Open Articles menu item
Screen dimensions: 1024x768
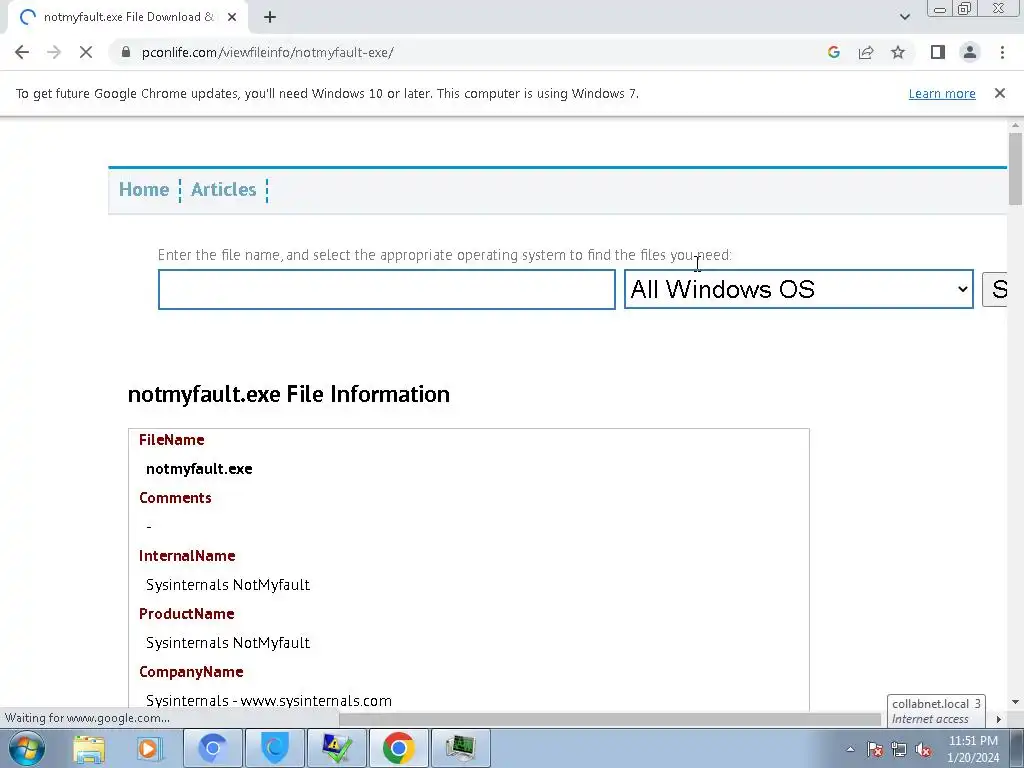pyautogui.click(x=223, y=189)
